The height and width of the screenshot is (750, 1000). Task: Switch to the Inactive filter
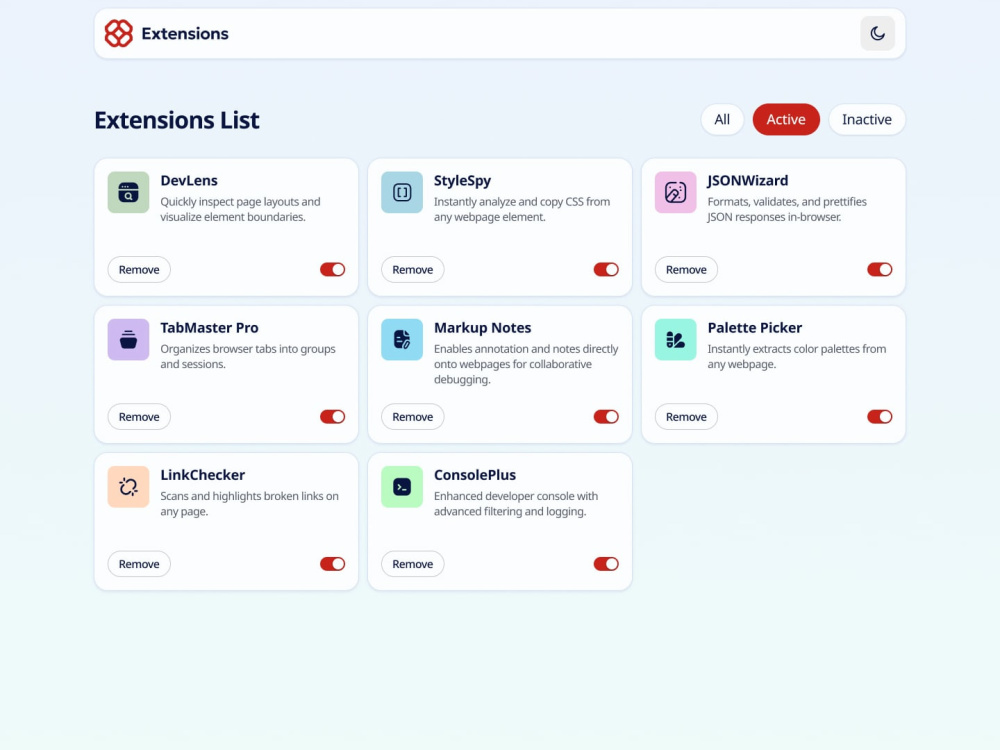click(867, 119)
